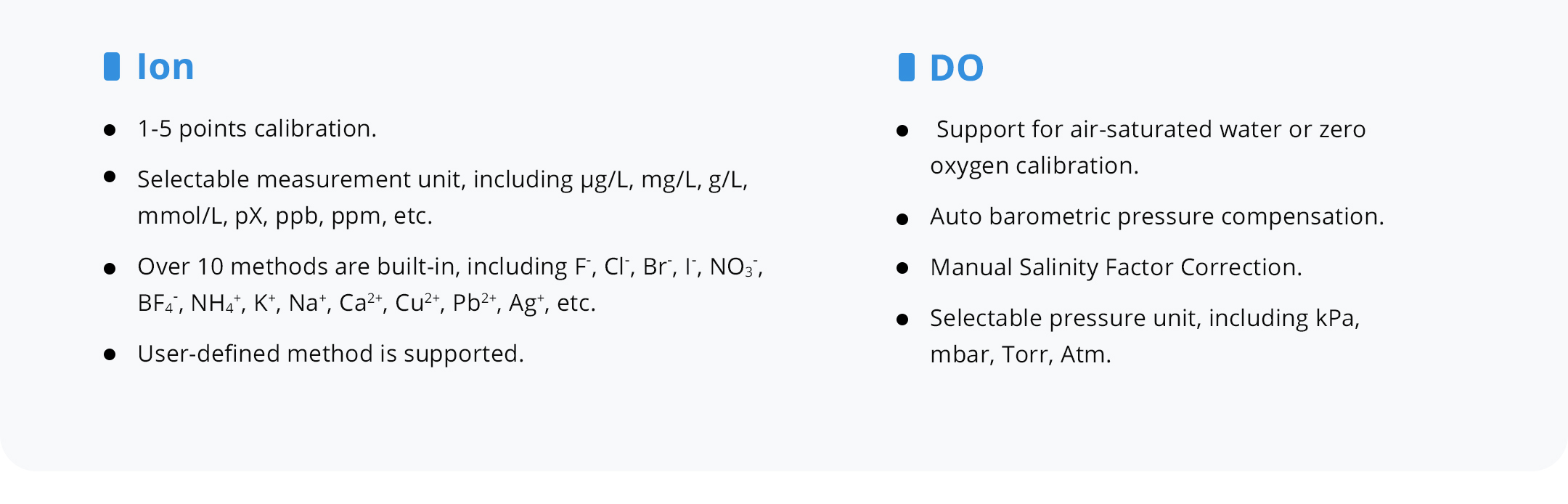Click the bullet before "Selectable measurement unit"
This screenshot has height=504, width=1568.
110,176
